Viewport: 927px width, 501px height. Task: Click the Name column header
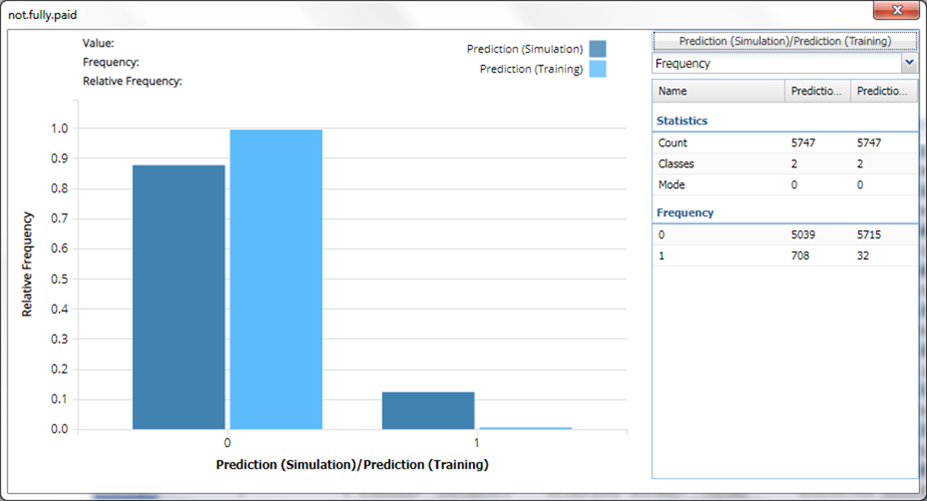click(718, 91)
